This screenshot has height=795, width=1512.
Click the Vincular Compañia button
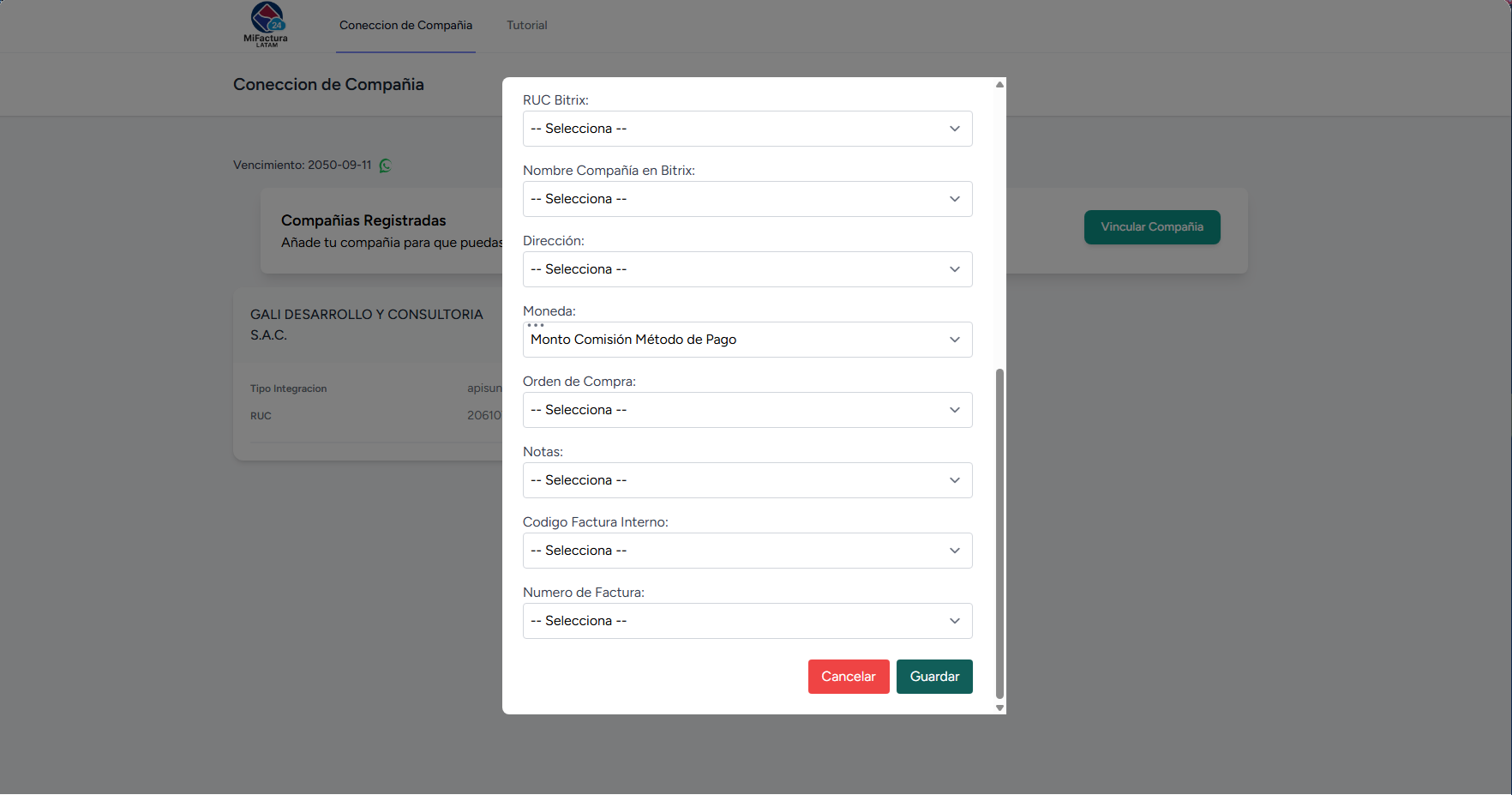tap(1151, 227)
